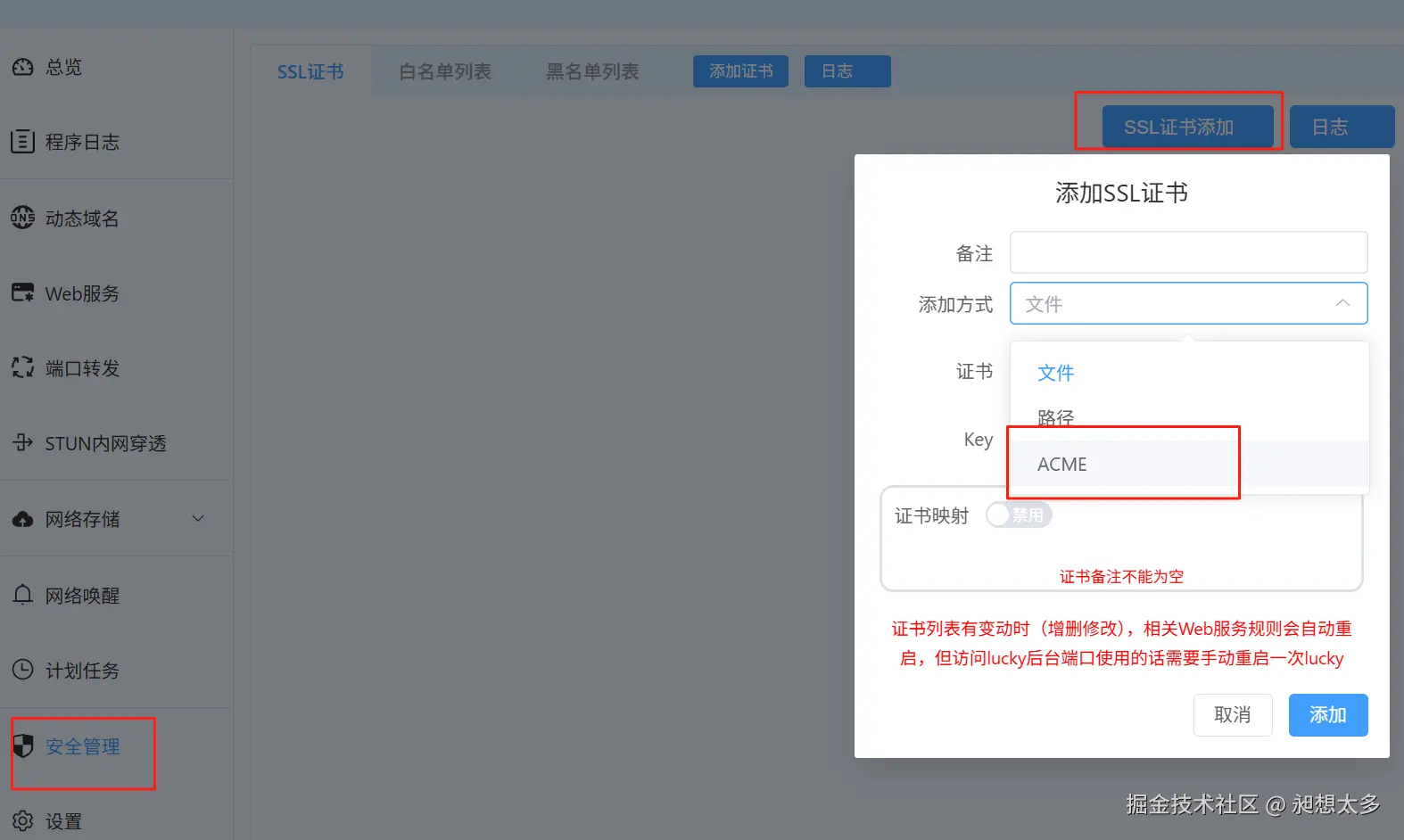Select 安全管理 in sidebar

82,745
